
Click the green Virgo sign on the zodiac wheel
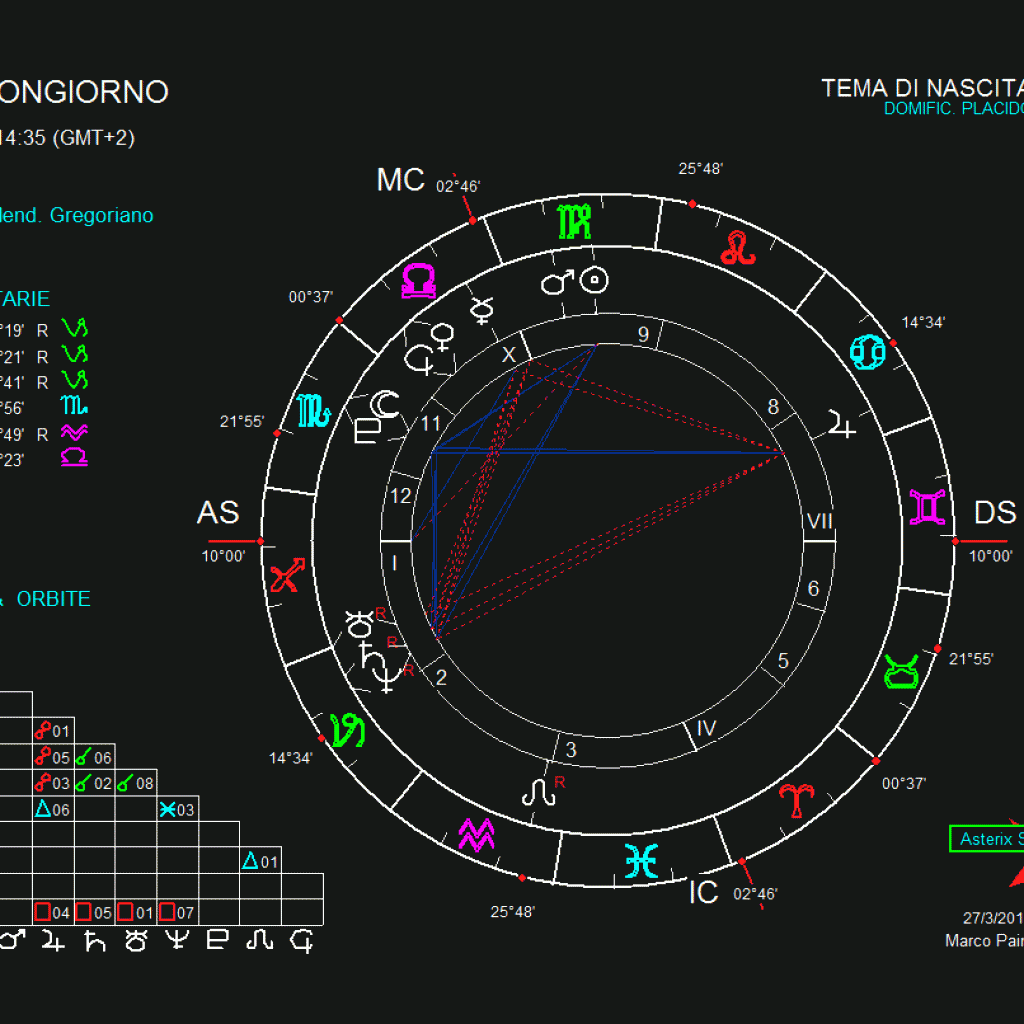pos(574,222)
